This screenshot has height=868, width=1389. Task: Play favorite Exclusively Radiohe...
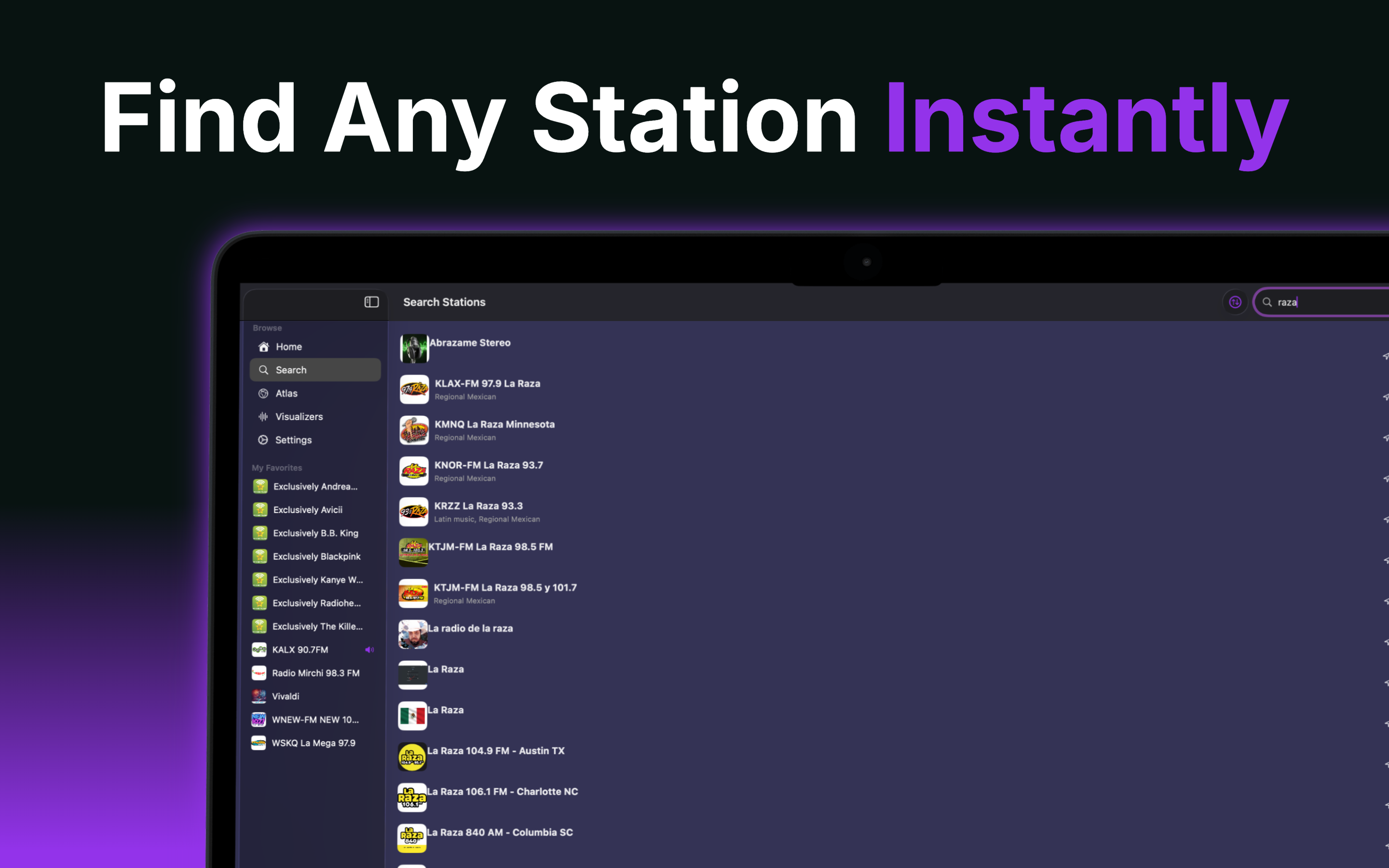(x=314, y=603)
